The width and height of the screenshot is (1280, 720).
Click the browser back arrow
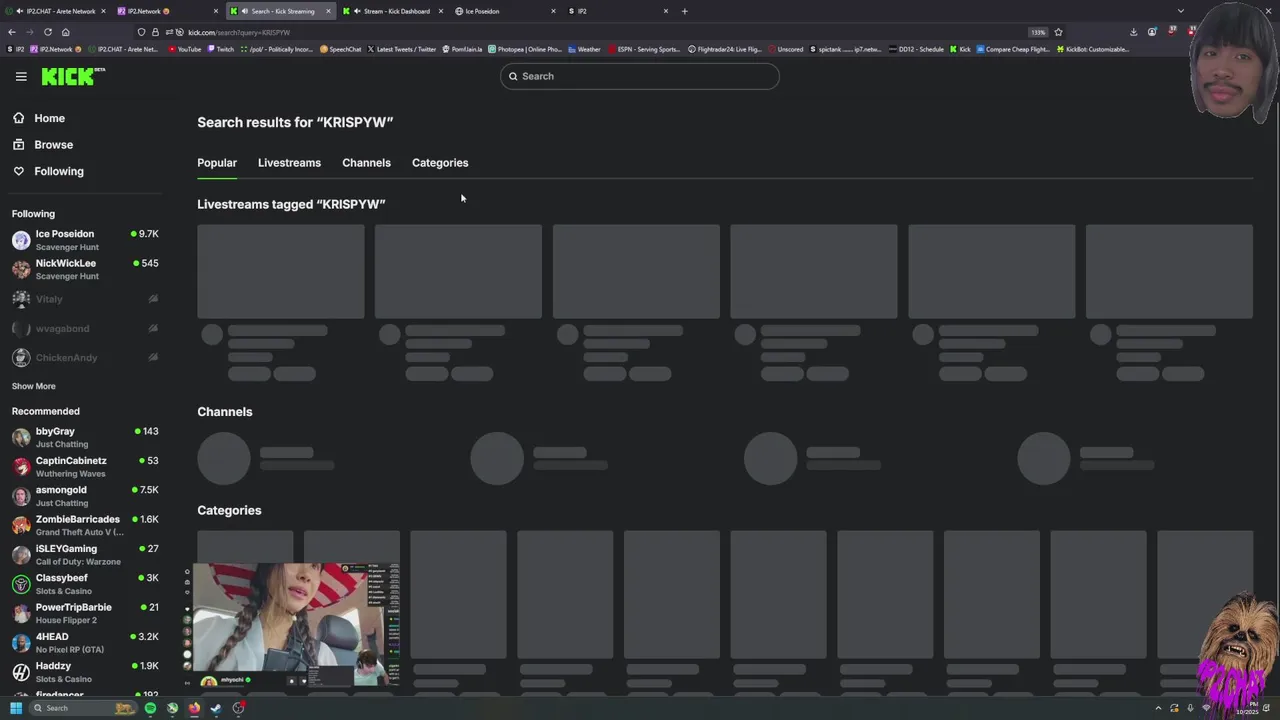point(12,32)
